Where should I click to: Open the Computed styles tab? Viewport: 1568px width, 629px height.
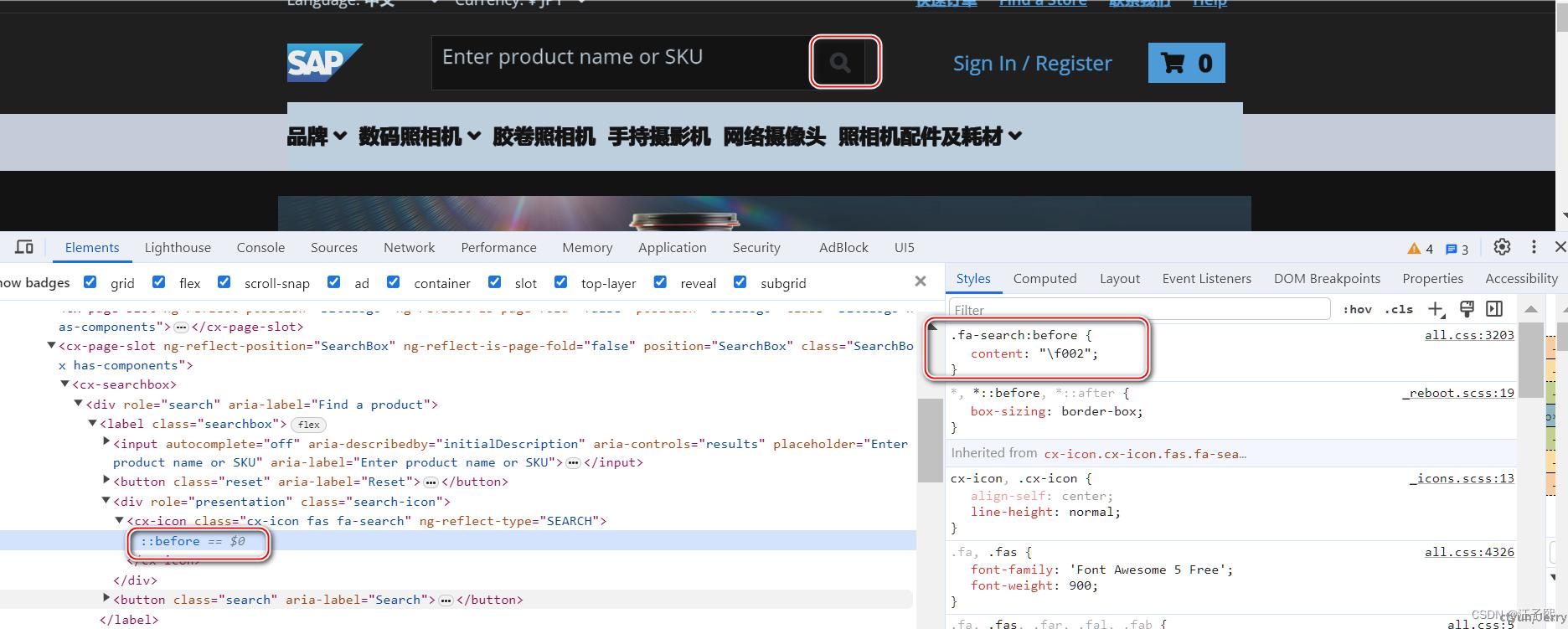pos(1044,279)
